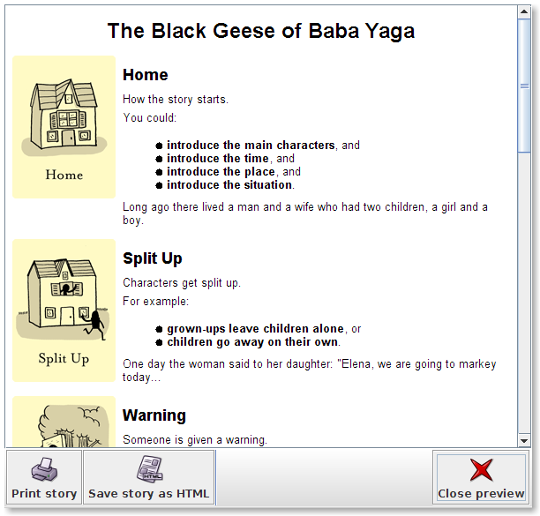Image resolution: width=540 pixels, height=516 pixels.
Task: Click the Home section heading
Action: (145, 75)
